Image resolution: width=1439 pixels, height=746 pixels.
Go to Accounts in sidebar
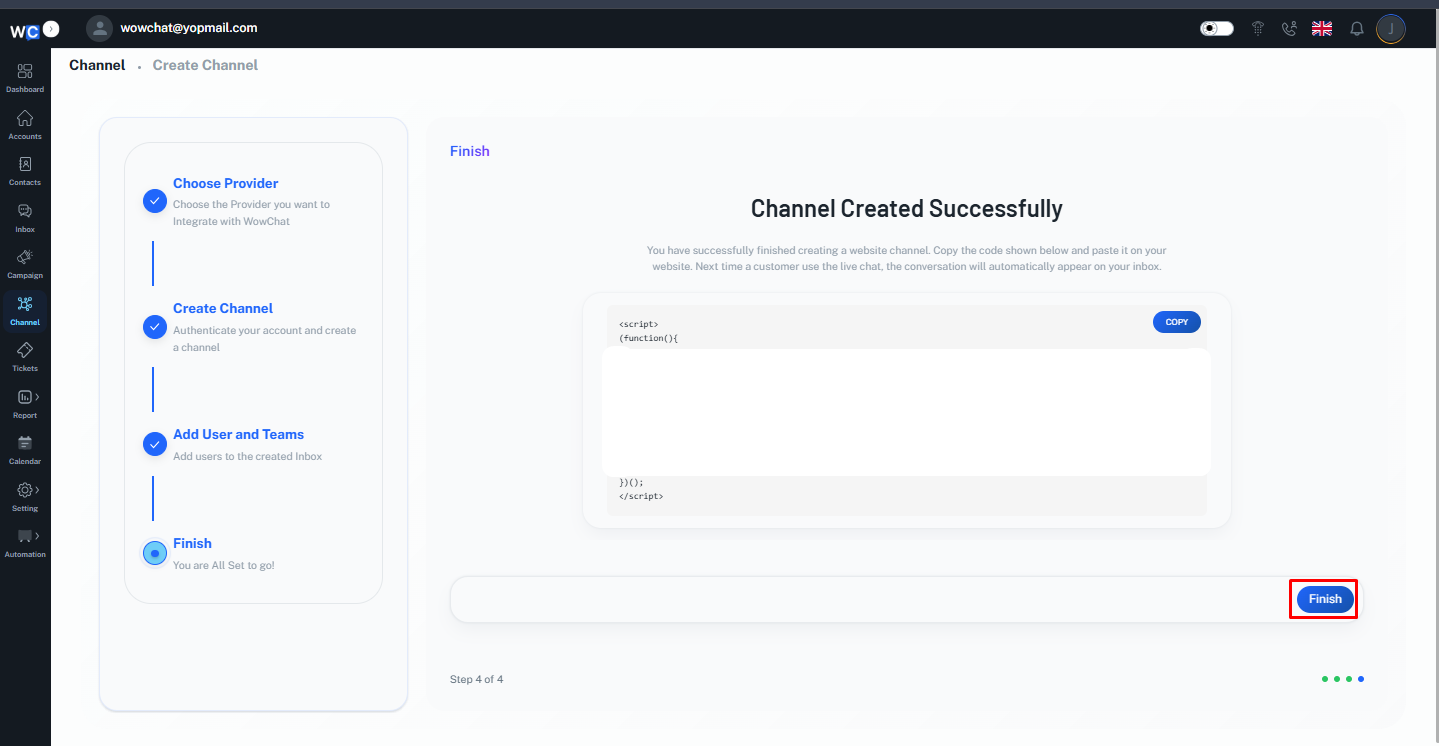25,124
